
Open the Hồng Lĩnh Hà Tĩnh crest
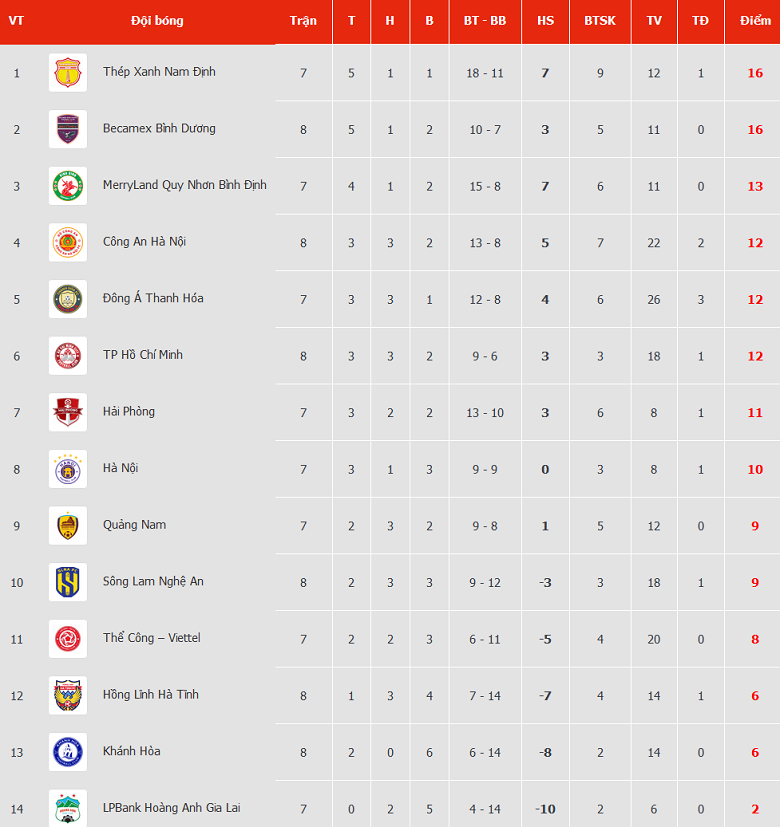point(68,696)
